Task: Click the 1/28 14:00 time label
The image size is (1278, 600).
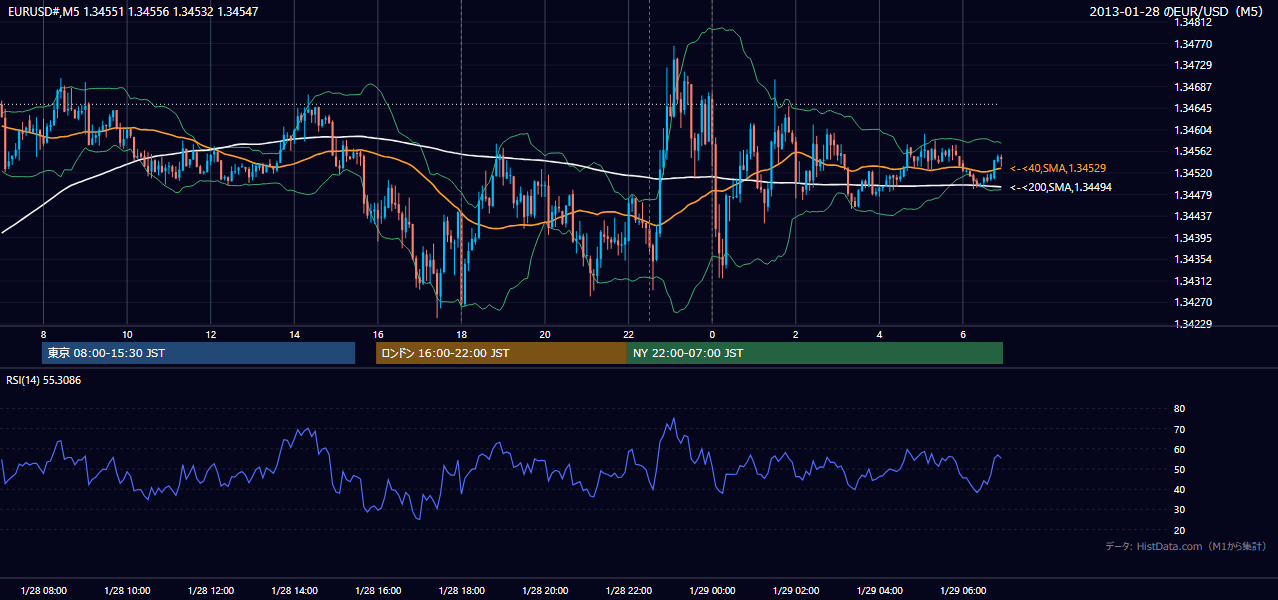Action: pyautogui.click(x=294, y=590)
